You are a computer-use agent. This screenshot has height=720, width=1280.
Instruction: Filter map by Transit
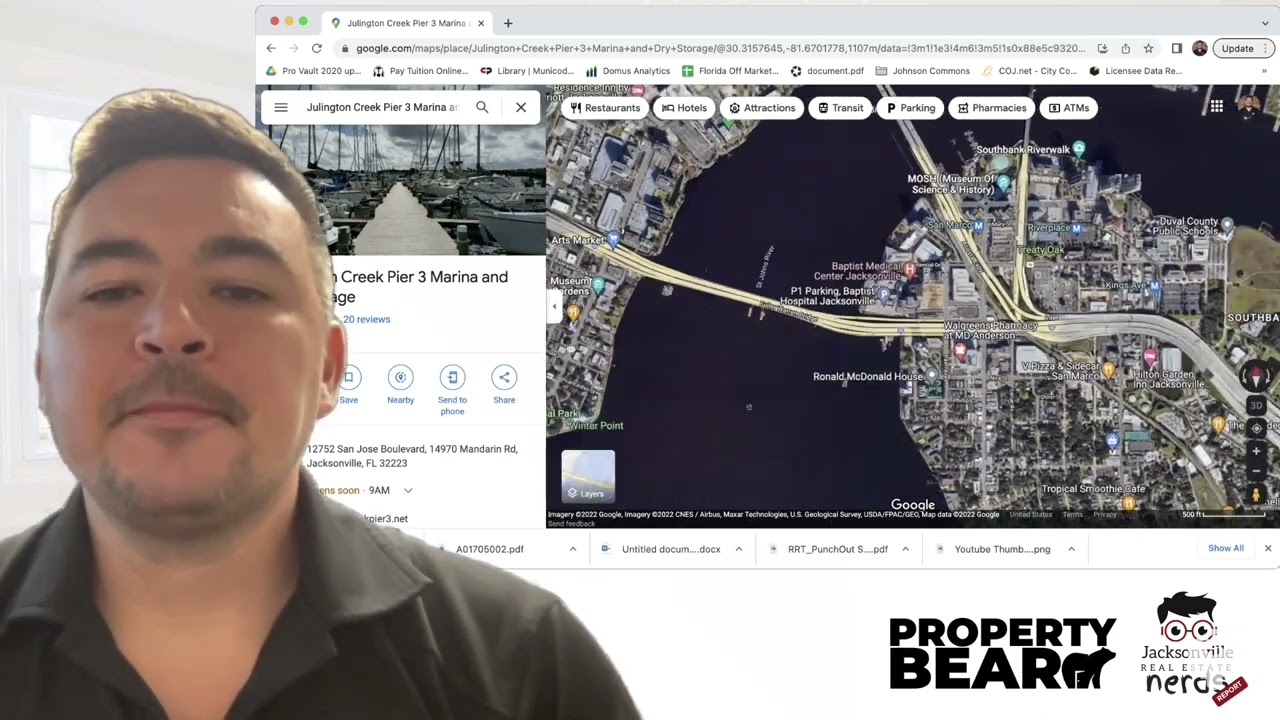(840, 108)
